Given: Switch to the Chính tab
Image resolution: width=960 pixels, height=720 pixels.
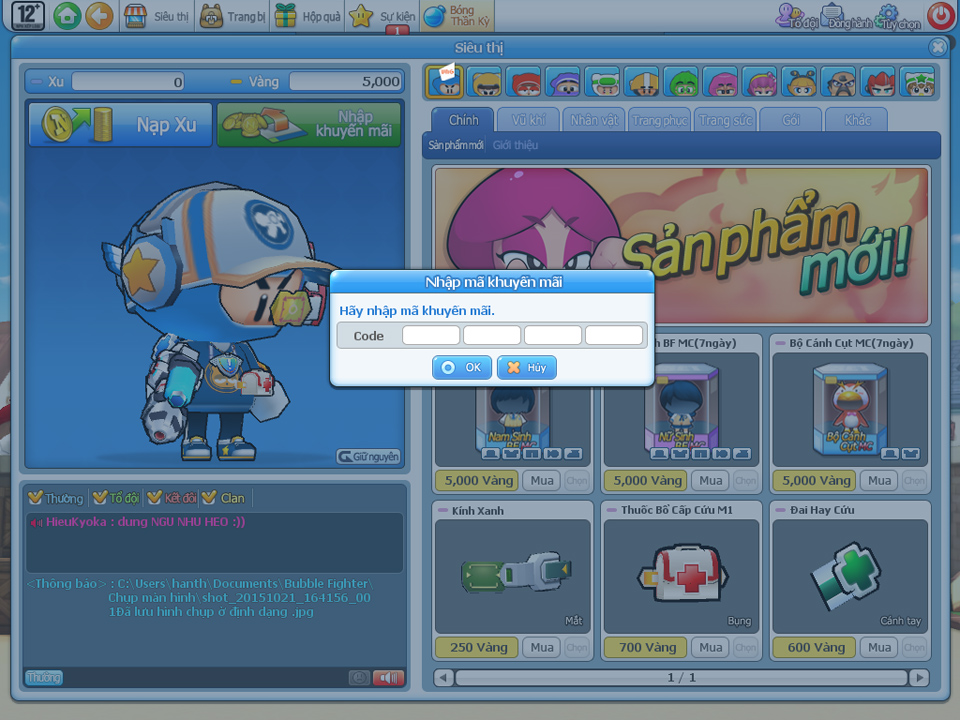Looking at the screenshot, I should coord(463,120).
